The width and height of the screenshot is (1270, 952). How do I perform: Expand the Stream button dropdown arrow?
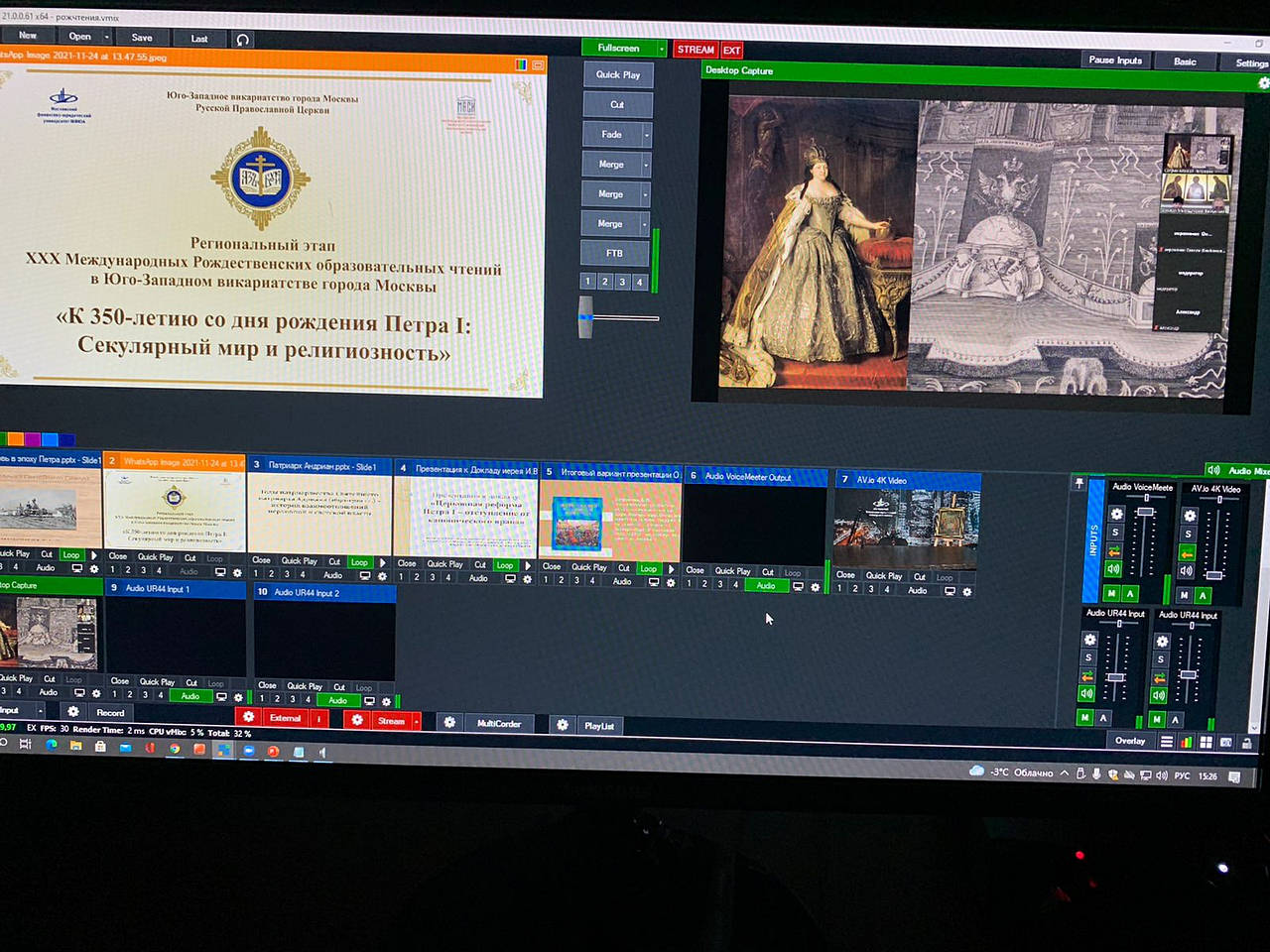[416, 721]
